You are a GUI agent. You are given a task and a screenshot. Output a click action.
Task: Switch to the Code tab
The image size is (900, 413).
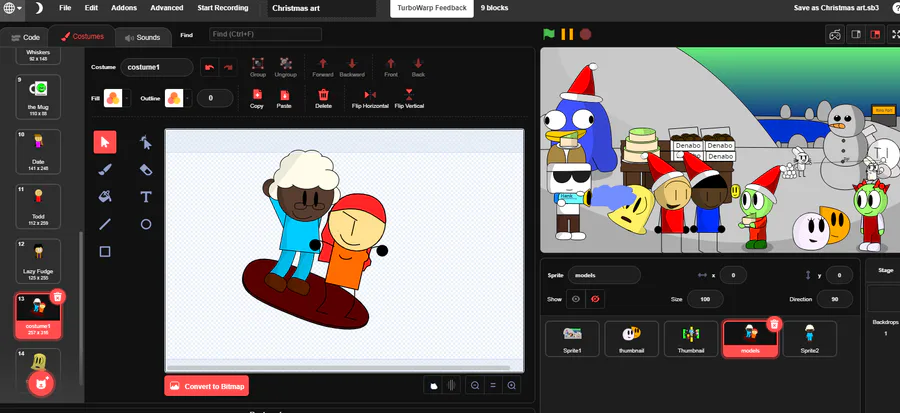25,37
